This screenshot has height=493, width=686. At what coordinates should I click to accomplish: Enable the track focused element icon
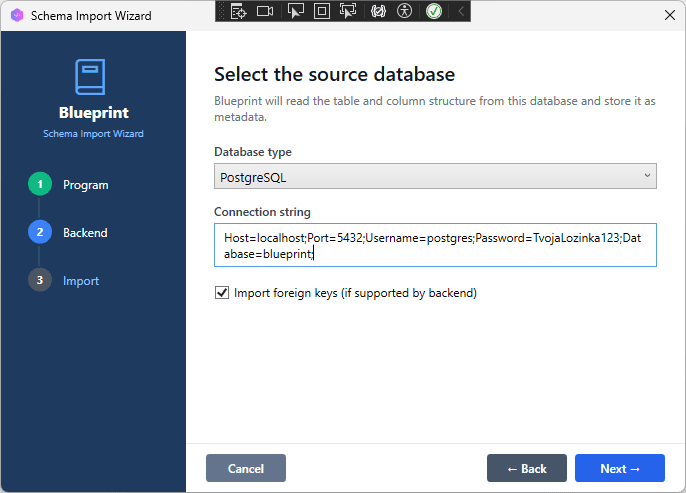(x=348, y=11)
